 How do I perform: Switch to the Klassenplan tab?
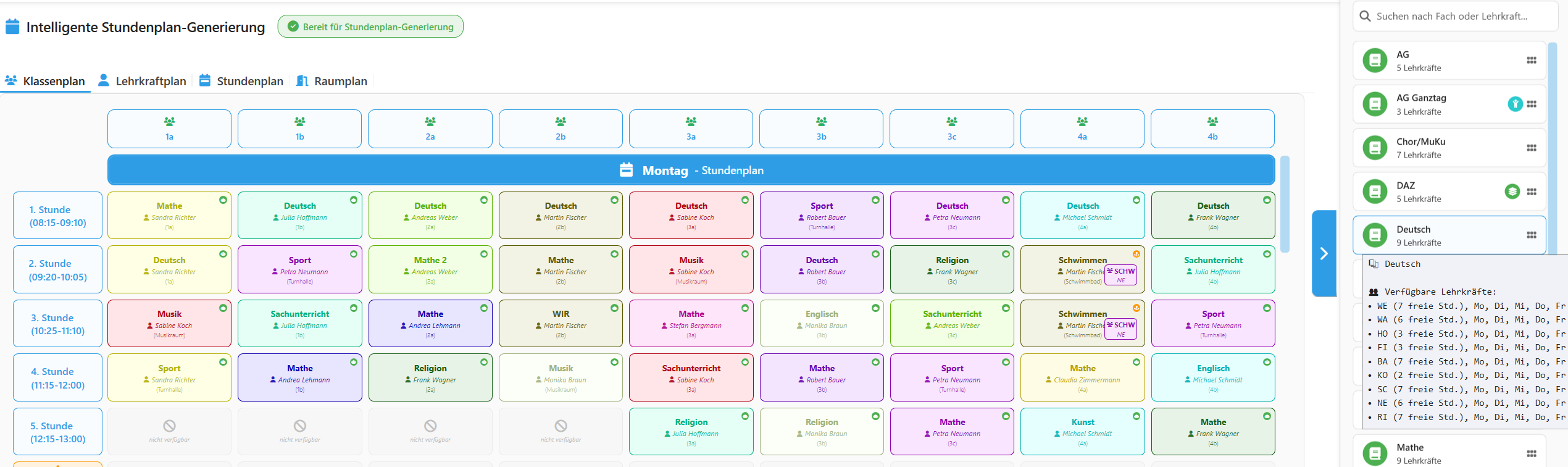pos(45,81)
